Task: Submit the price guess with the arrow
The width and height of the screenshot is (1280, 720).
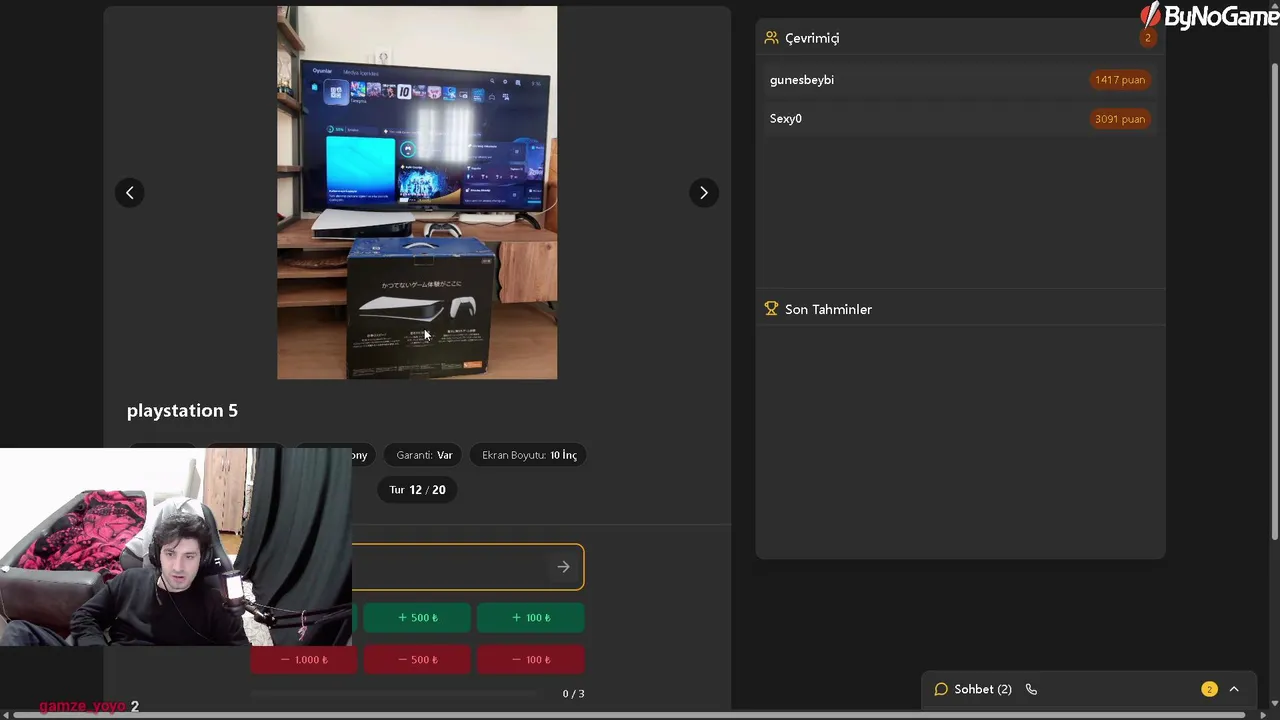Action: (x=563, y=567)
